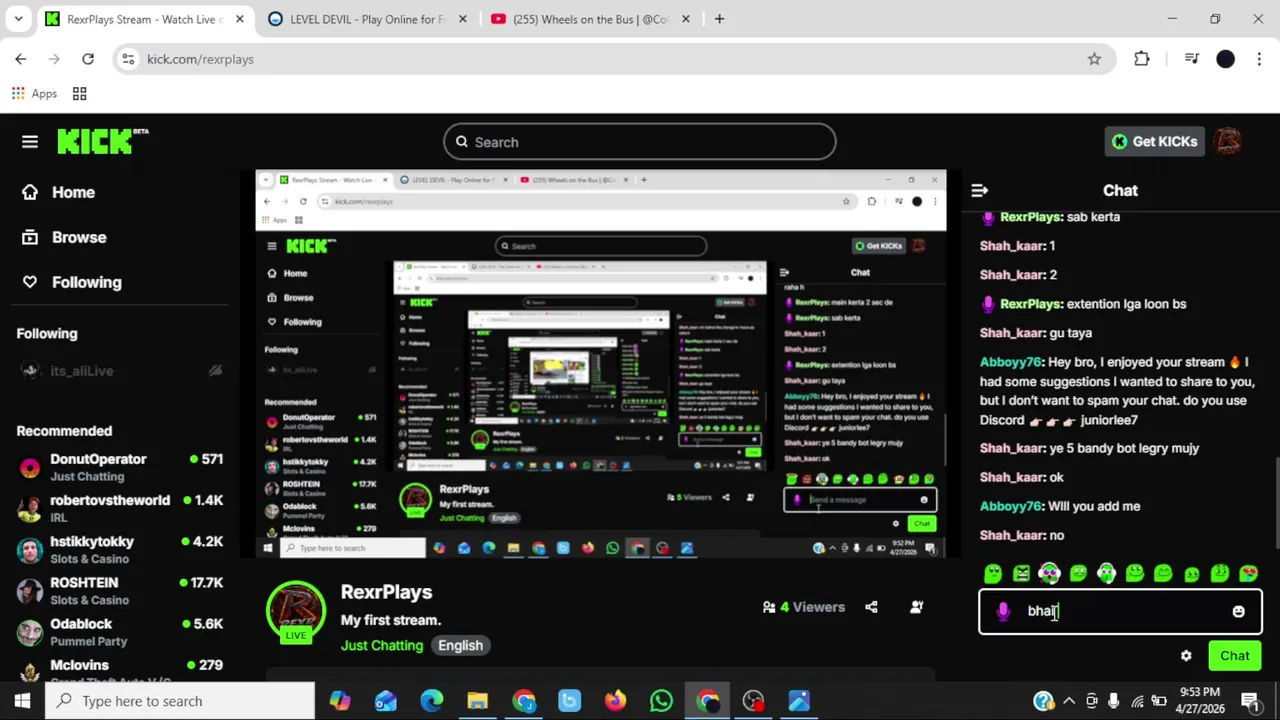Open a new browser tab

(x=719, y=19)
